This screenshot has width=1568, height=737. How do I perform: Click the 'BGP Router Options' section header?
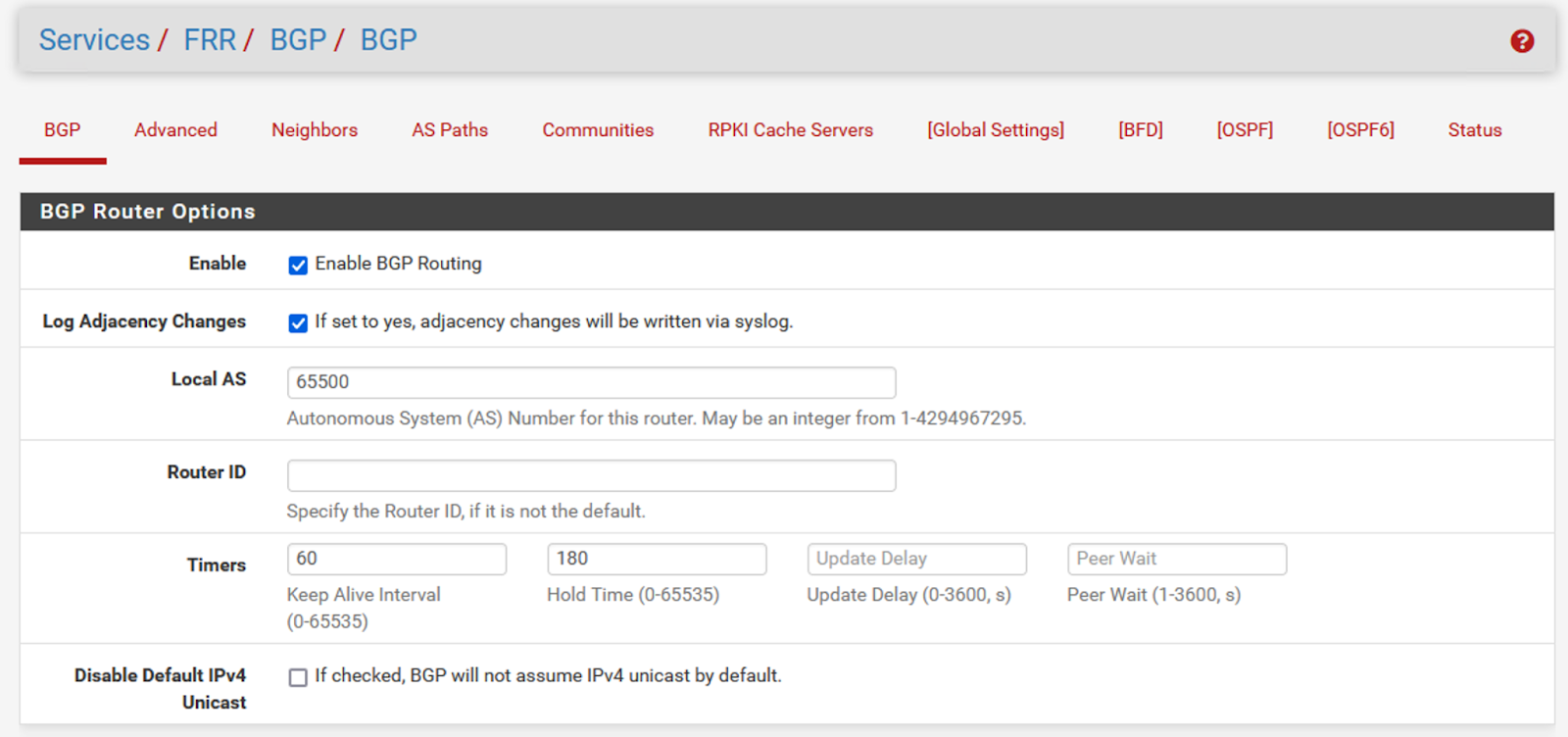[787, 212]
